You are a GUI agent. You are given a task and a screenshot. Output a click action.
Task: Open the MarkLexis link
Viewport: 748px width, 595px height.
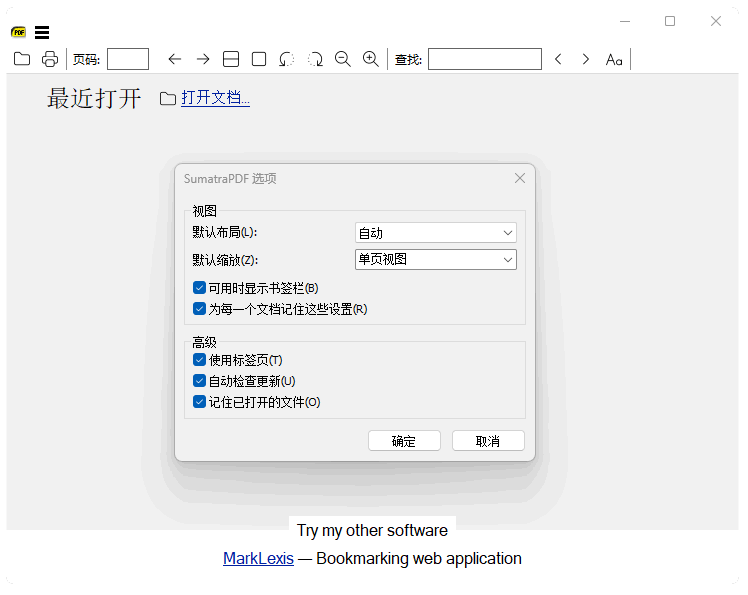point(258,558)
